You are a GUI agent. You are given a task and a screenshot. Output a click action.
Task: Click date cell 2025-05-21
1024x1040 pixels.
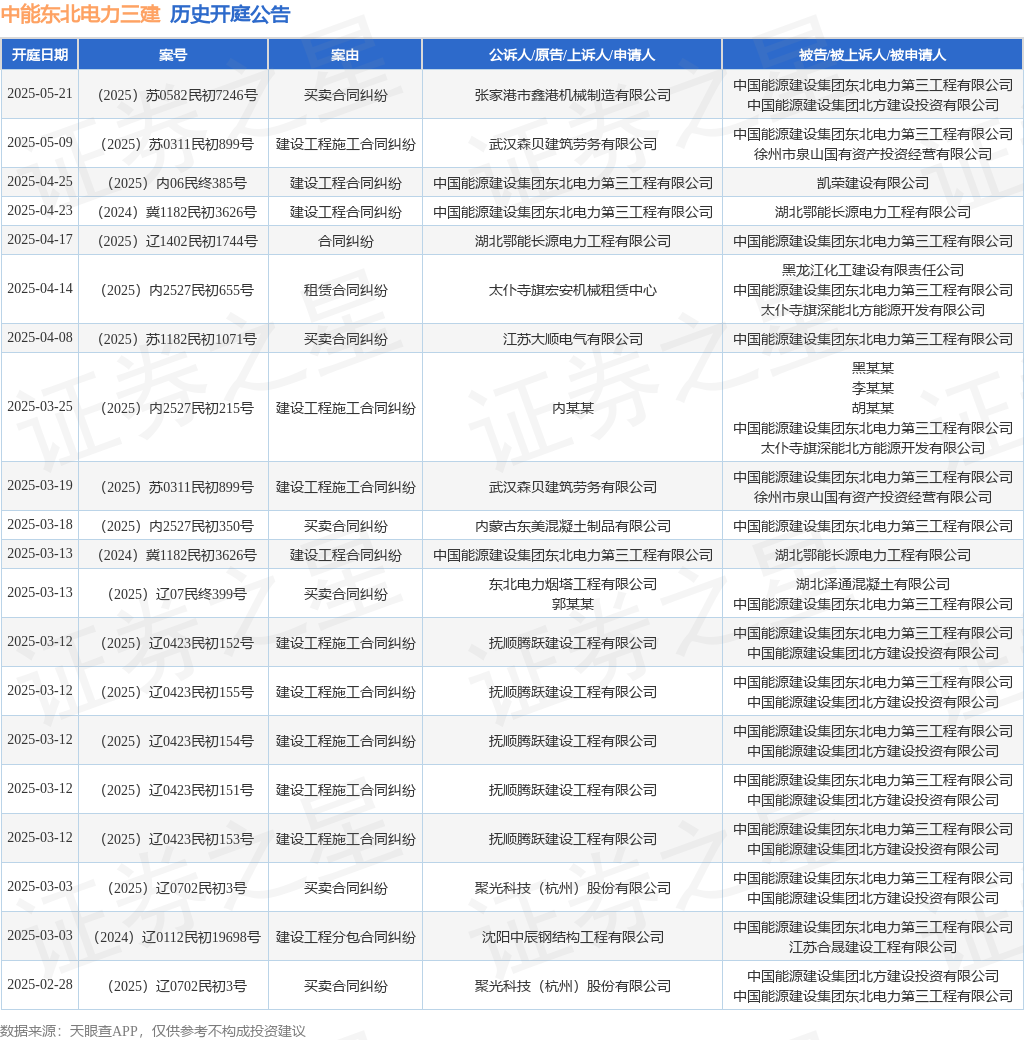40,94
